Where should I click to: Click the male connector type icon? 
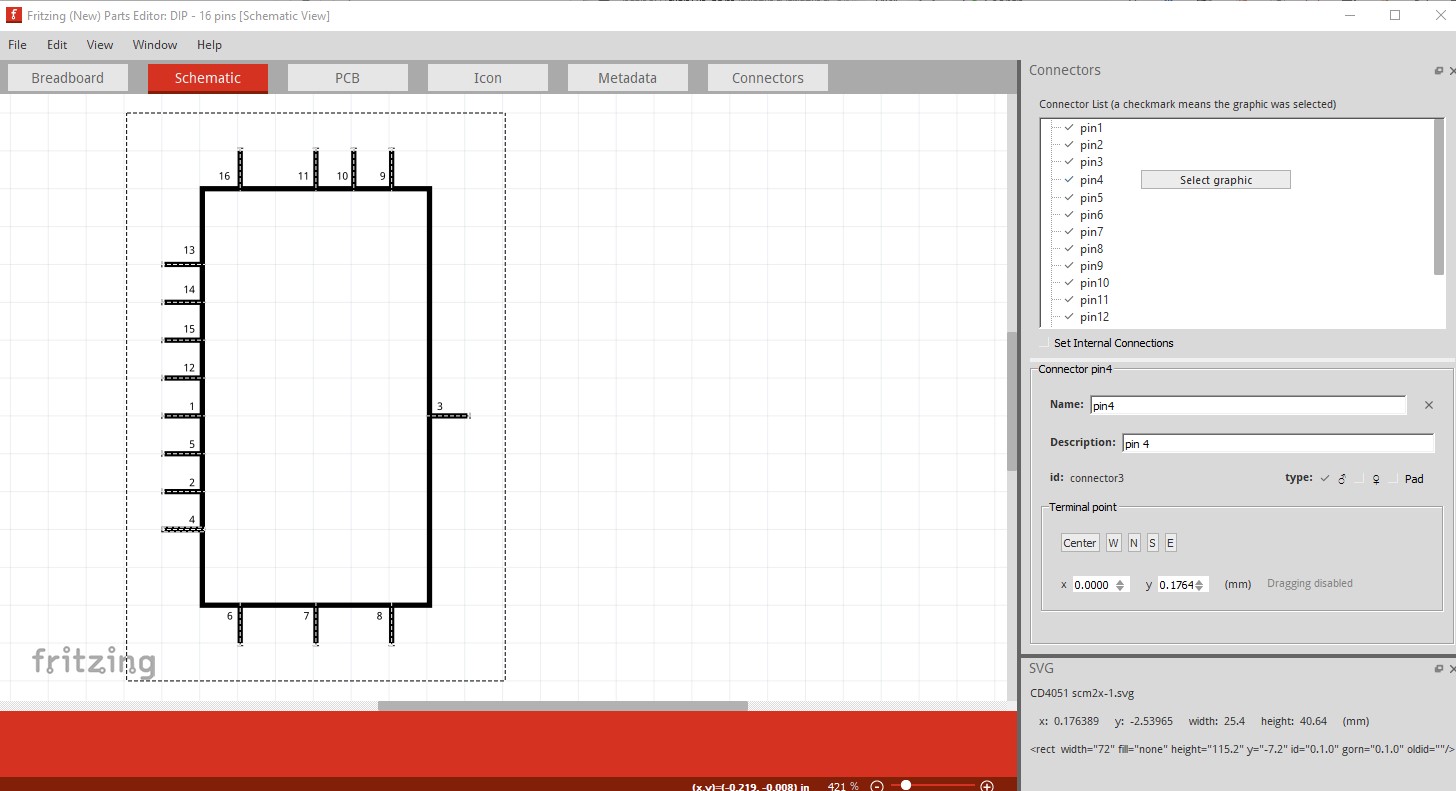tap(1342, 478)
